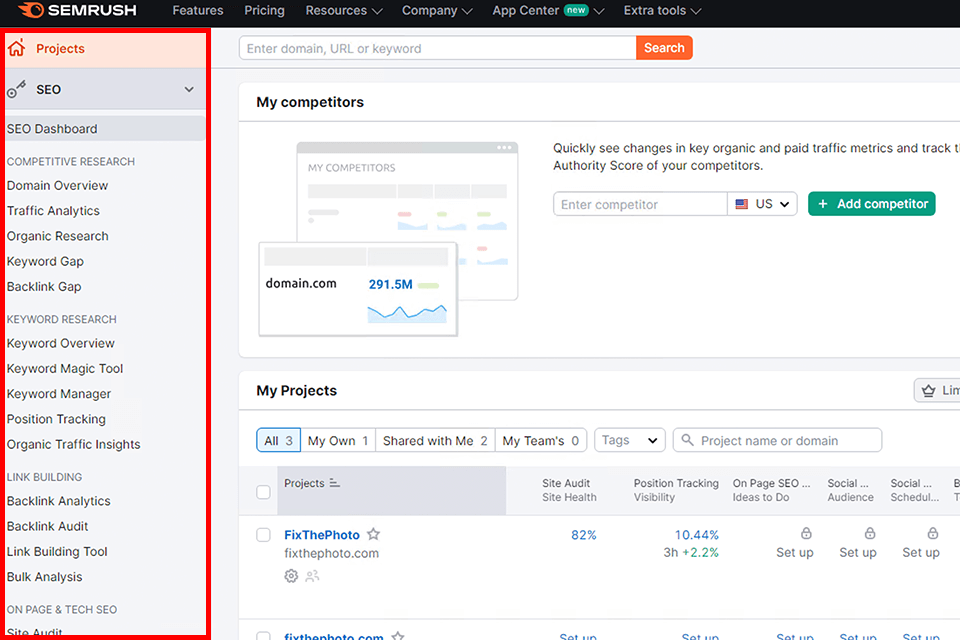Open Keyword Gap in sidebar
960x640 pixels.
pyautogui.click(x=45, y=261)
